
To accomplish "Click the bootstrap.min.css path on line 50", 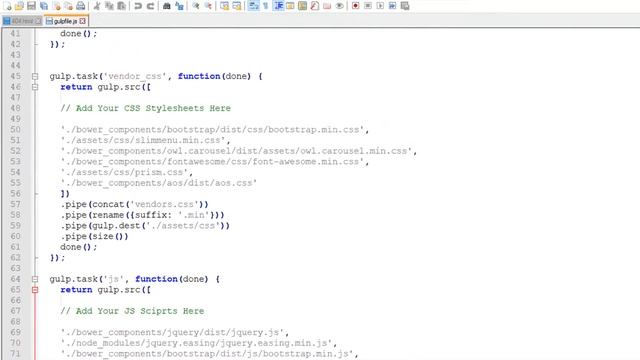I will click(215, 130).
